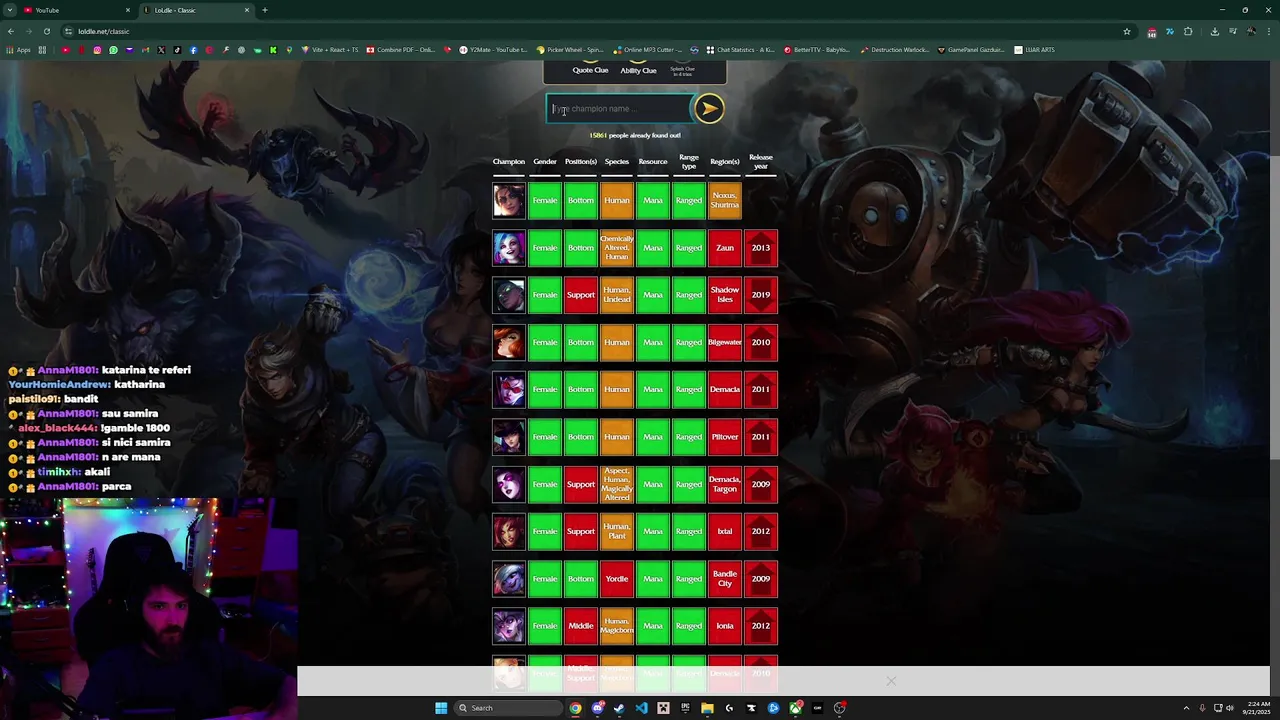Submit the champion guess with the golden arrow
This screenshot has height=720, width=1280.
pyautogui.click(x=708, y=109)
